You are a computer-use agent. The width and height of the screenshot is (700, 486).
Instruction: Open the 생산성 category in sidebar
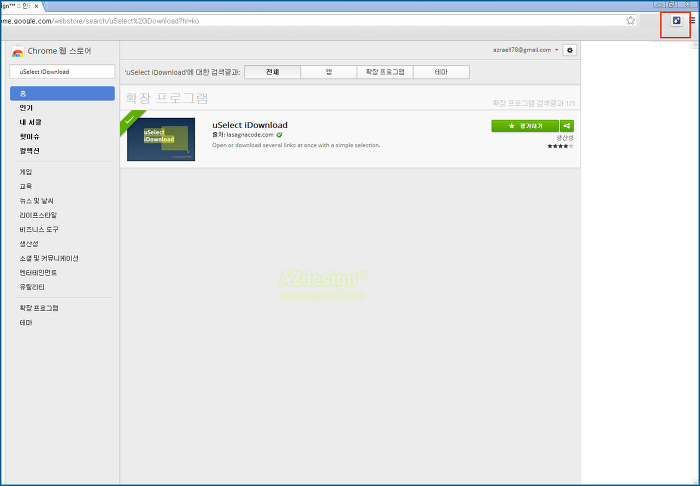coord(29,244)
